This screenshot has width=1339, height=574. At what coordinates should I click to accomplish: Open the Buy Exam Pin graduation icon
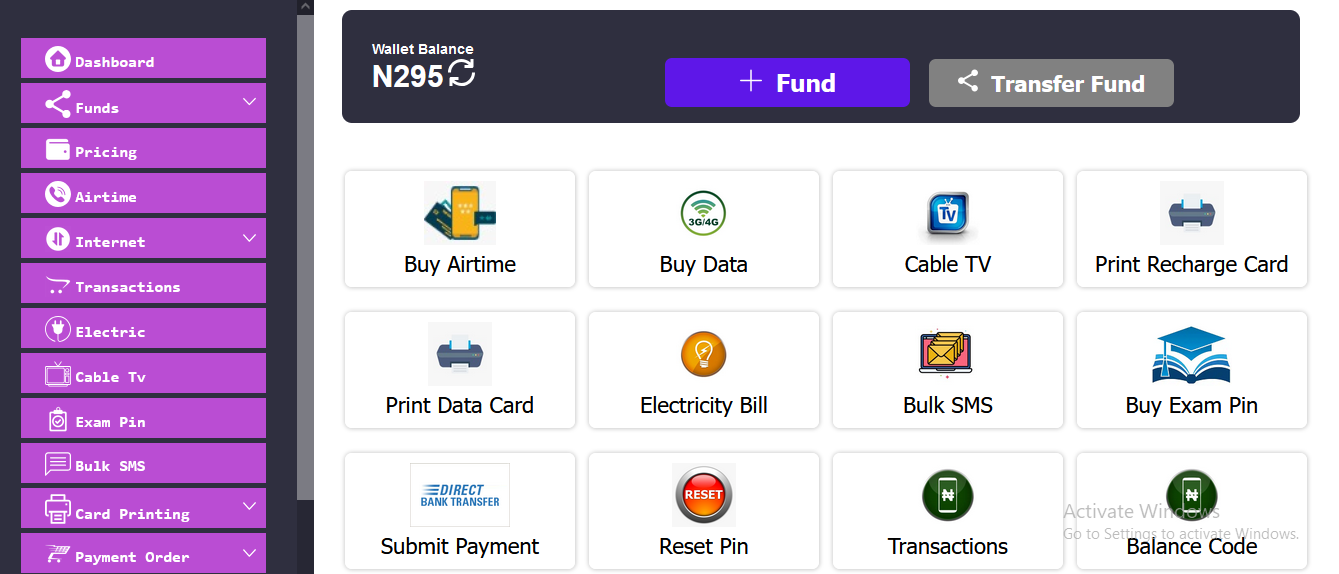tap(1191, 354)
